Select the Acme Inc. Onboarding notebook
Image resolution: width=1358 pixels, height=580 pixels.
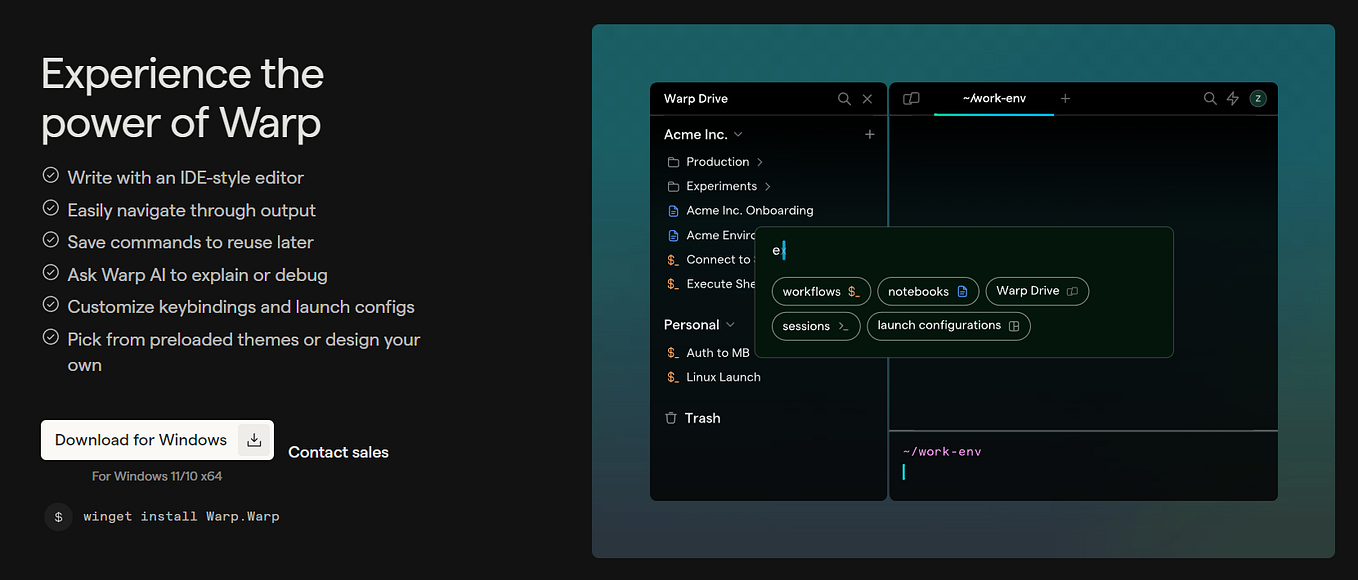749,210
